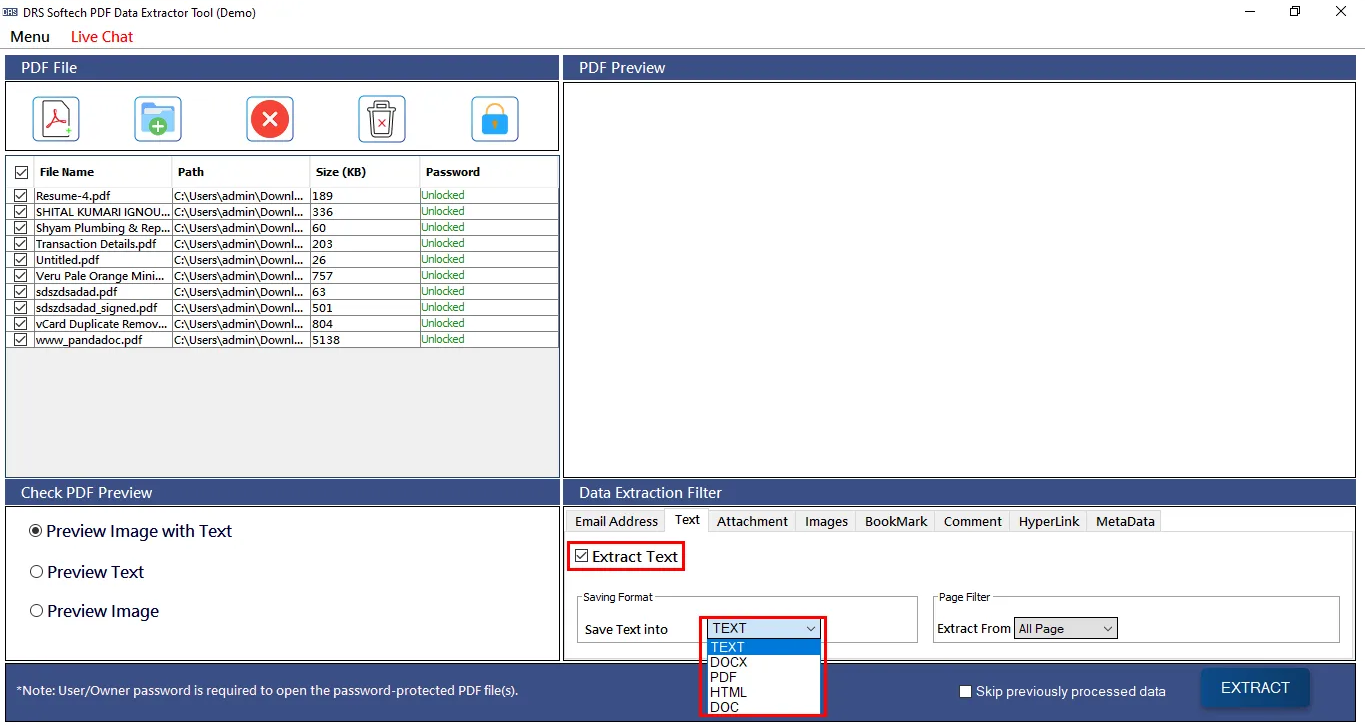Image resolution: width=1365 pixels, height=728 pixels.
Task: Click the trash bin Remove All icon
Action: [382, 119]
